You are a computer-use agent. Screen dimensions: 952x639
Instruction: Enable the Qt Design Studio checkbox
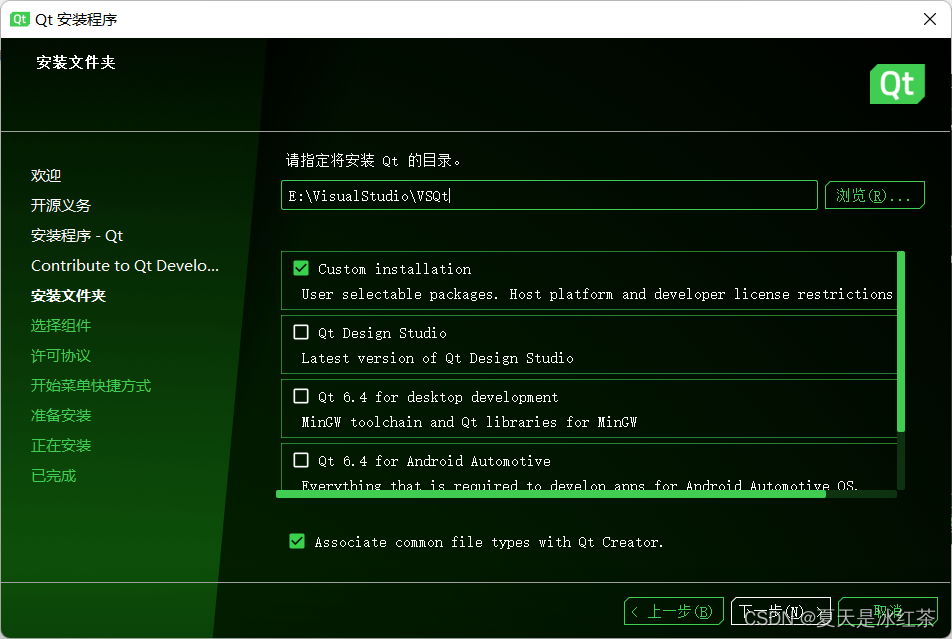click(301, 332)
